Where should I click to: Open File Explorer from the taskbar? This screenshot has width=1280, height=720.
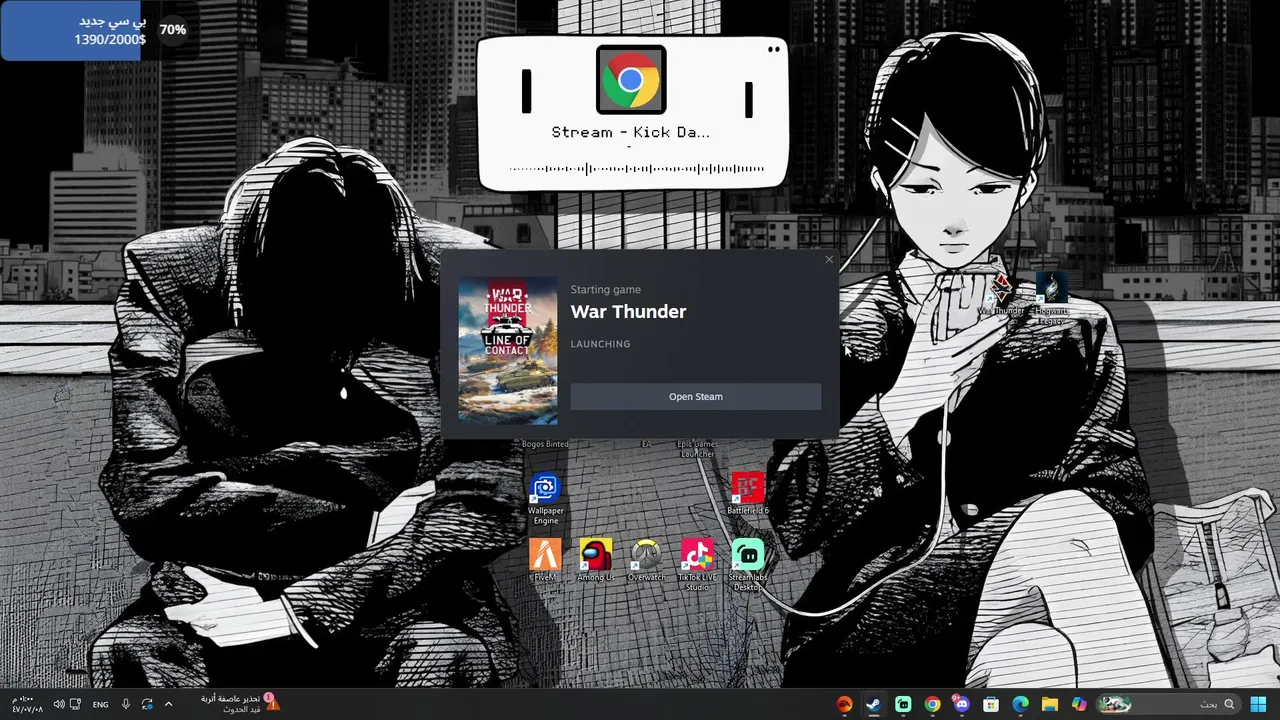click(1049, 704)
